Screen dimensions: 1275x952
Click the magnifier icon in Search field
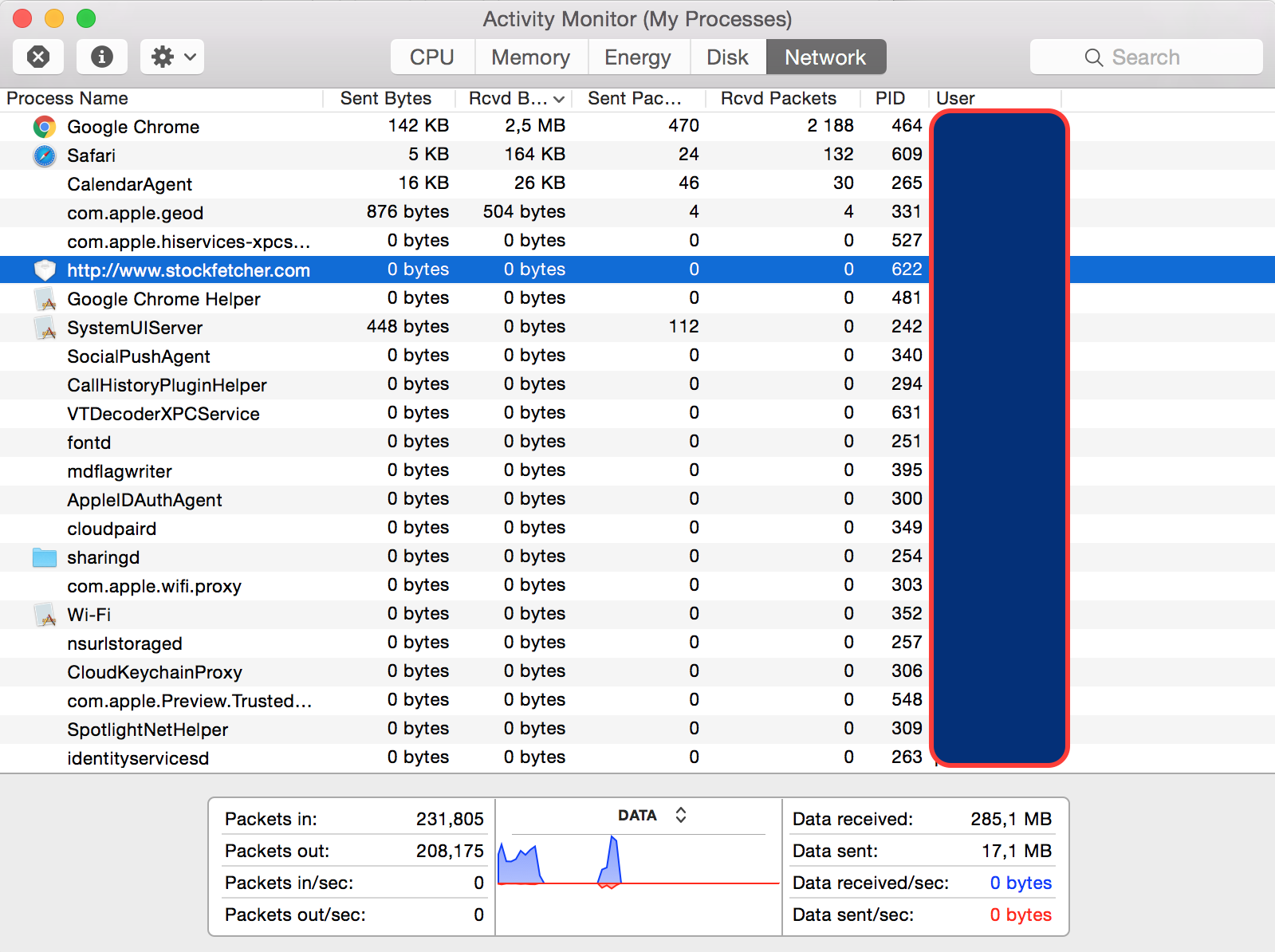tap(1094, 57)
